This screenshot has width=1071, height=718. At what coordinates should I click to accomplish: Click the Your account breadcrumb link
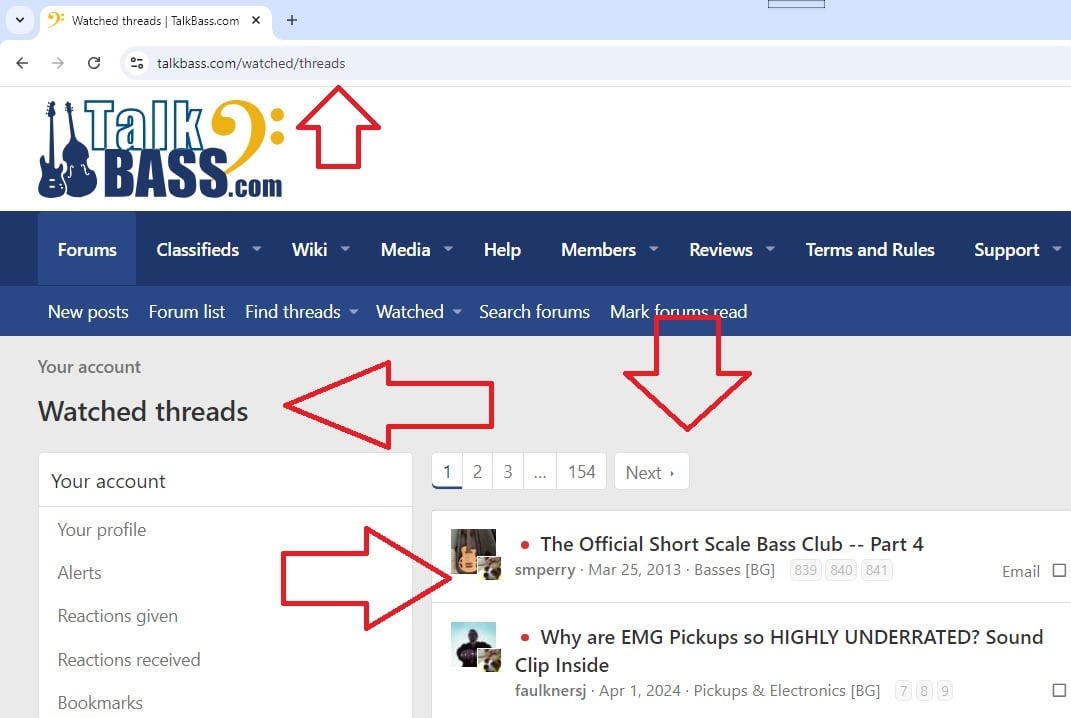89,367
